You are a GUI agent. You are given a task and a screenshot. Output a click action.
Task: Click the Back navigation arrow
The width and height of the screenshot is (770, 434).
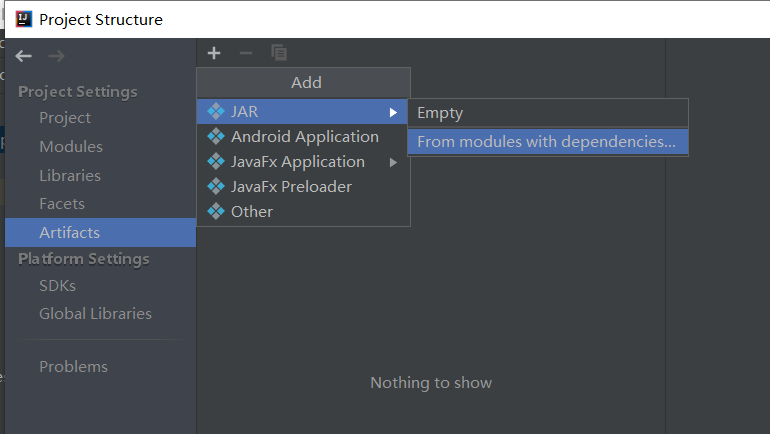(x=24, y=57)
